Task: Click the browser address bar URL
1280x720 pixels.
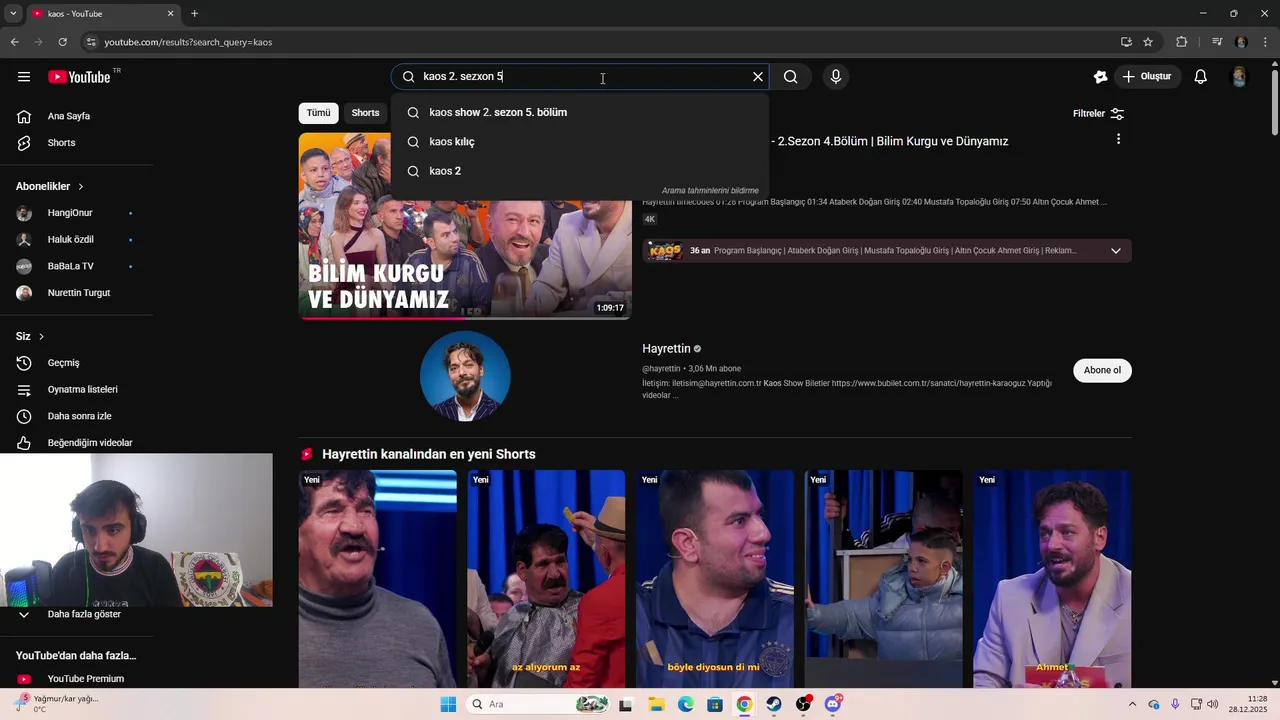Action: [x=188, y=42]
